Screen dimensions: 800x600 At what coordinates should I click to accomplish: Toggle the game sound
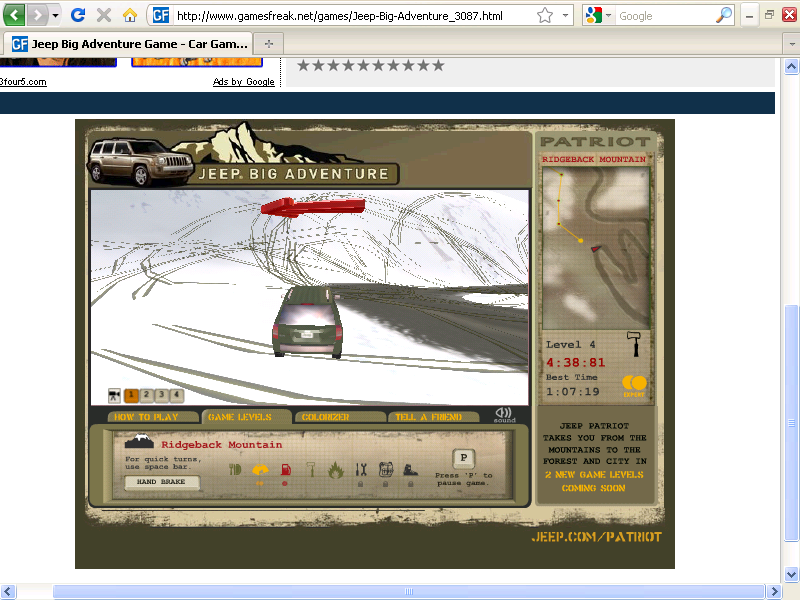504,415
